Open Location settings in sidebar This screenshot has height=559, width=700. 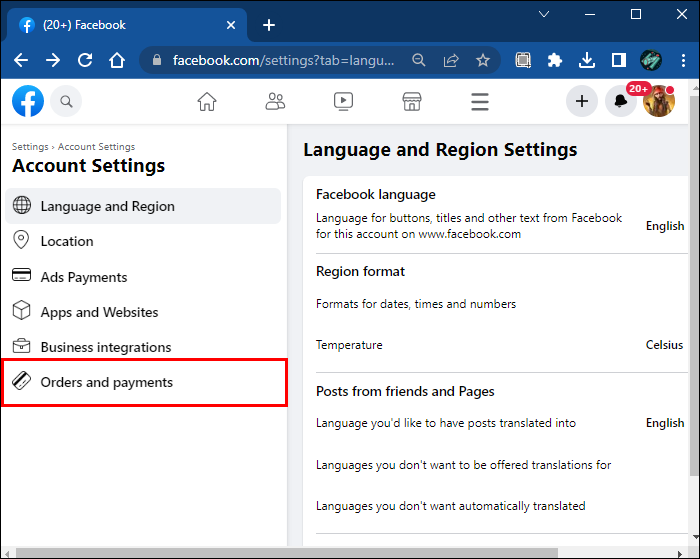coord(67,241)
